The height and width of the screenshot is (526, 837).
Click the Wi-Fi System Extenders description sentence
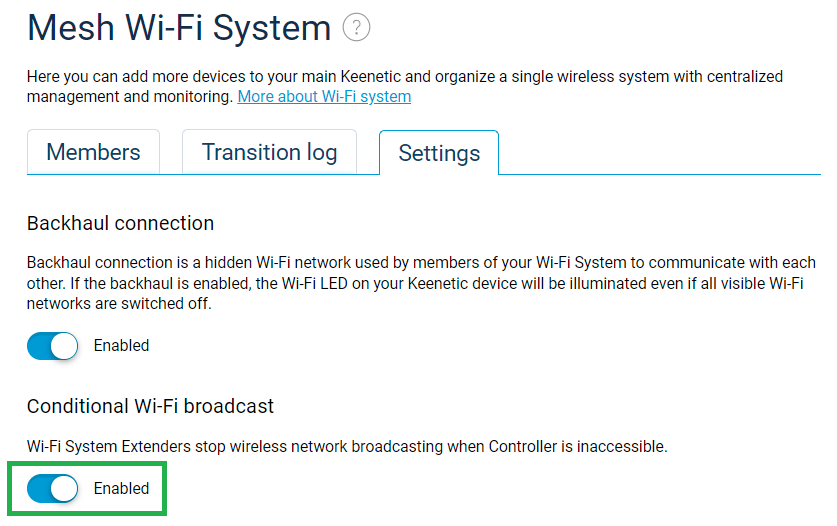click(346, 446)
